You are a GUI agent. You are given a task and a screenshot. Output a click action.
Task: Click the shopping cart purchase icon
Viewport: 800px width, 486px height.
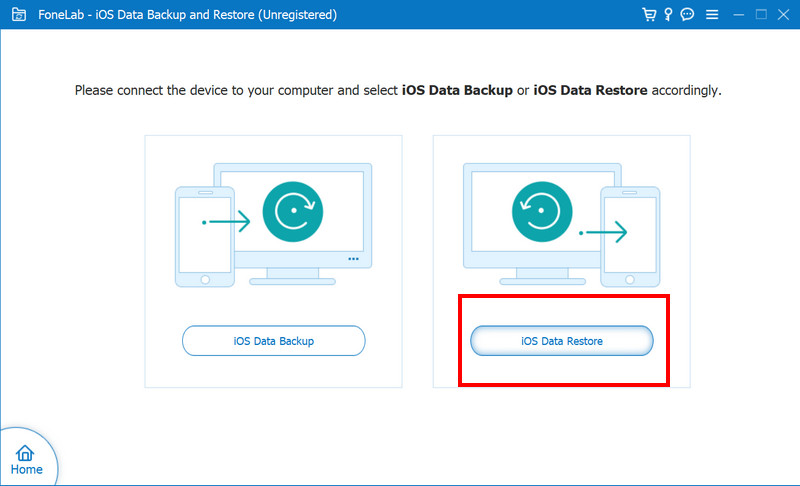[649, 14]
